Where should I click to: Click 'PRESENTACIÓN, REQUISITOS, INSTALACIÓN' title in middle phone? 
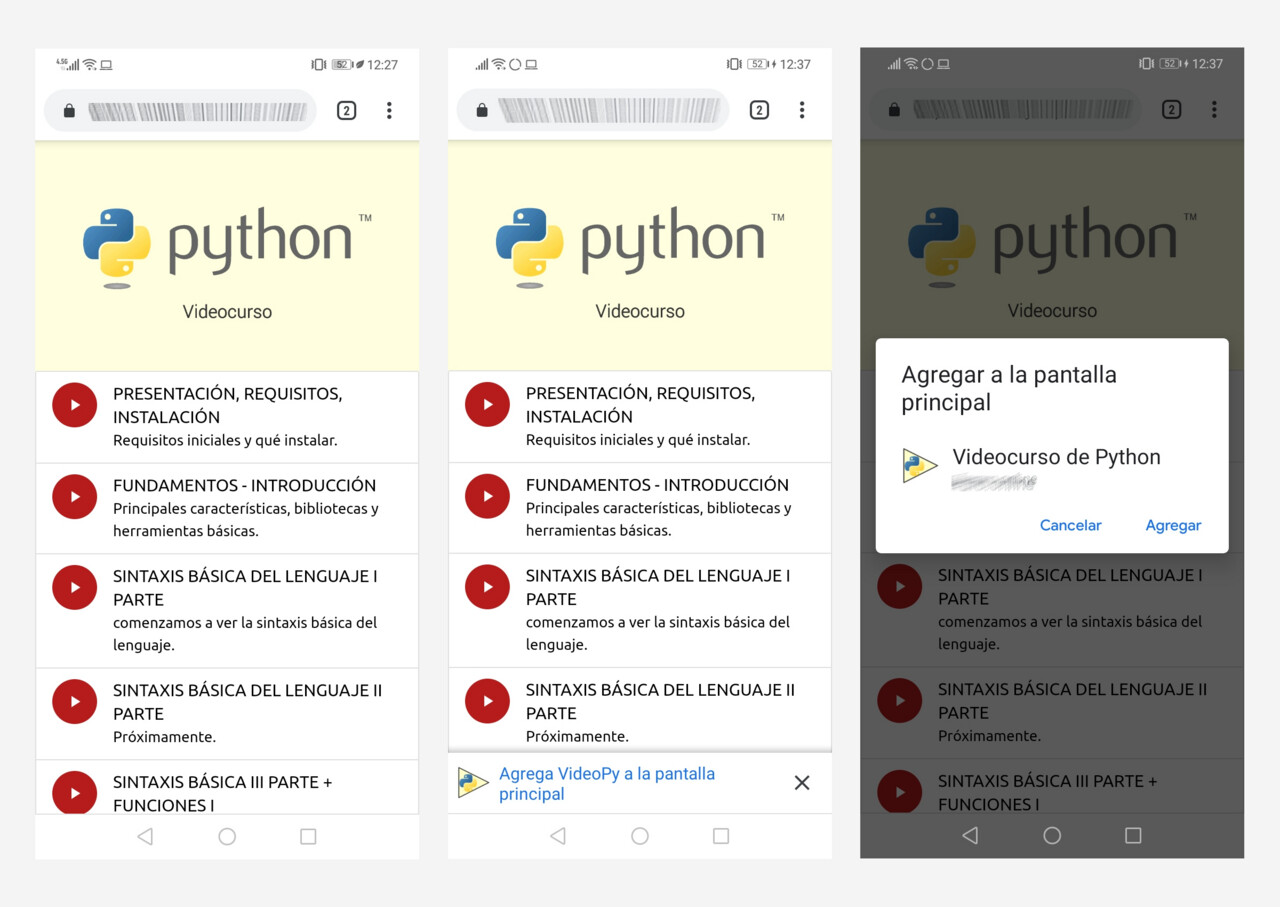pyautogui.click(x=641, y=405)
